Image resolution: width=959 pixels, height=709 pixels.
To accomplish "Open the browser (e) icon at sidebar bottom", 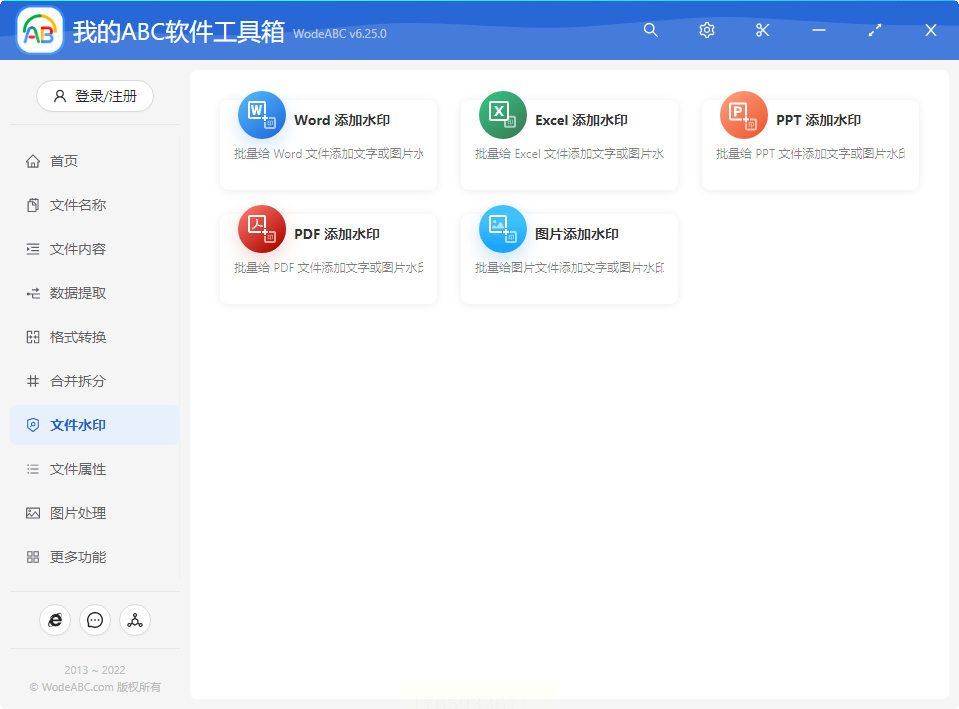I will point(55,620).
